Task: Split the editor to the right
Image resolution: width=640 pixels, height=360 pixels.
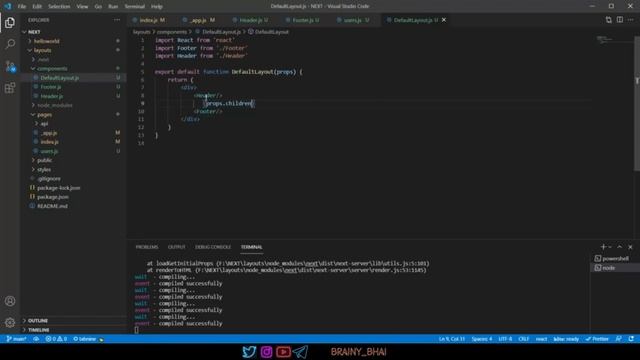Action: pos(620,20)
